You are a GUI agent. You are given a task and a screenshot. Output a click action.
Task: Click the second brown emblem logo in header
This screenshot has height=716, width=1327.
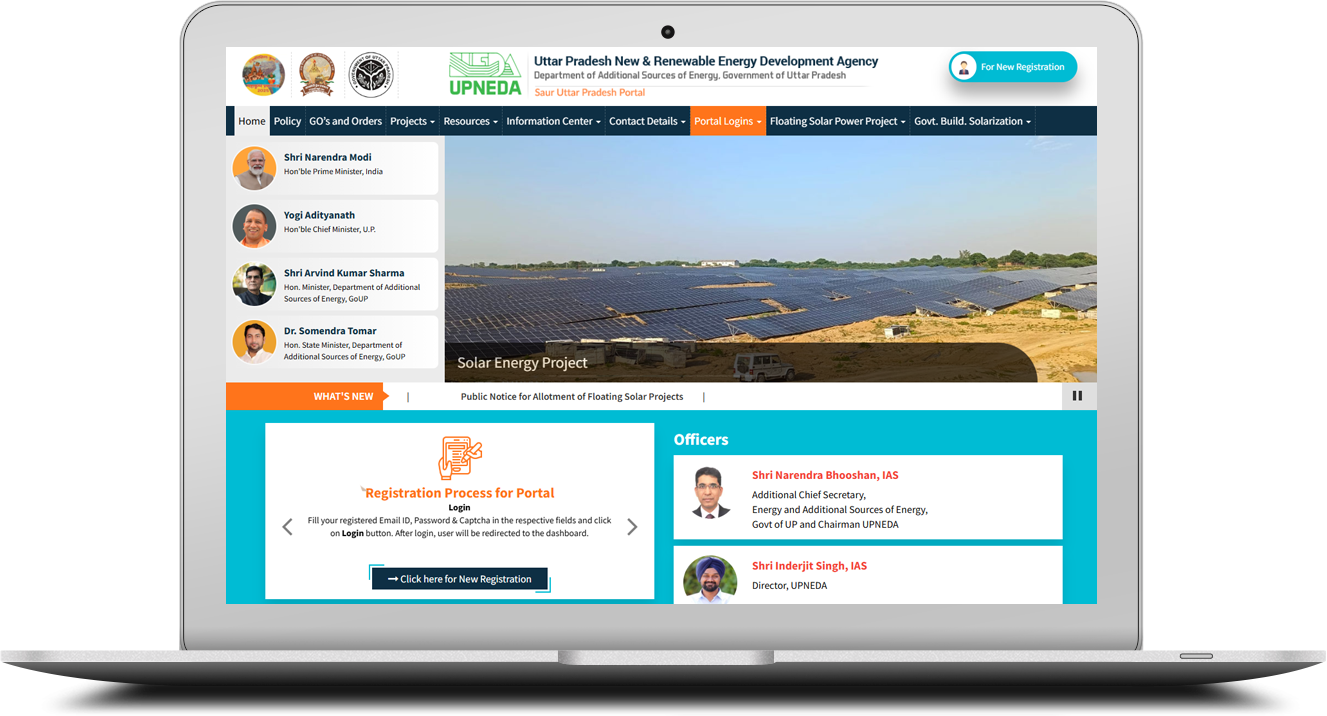point(317,75)
